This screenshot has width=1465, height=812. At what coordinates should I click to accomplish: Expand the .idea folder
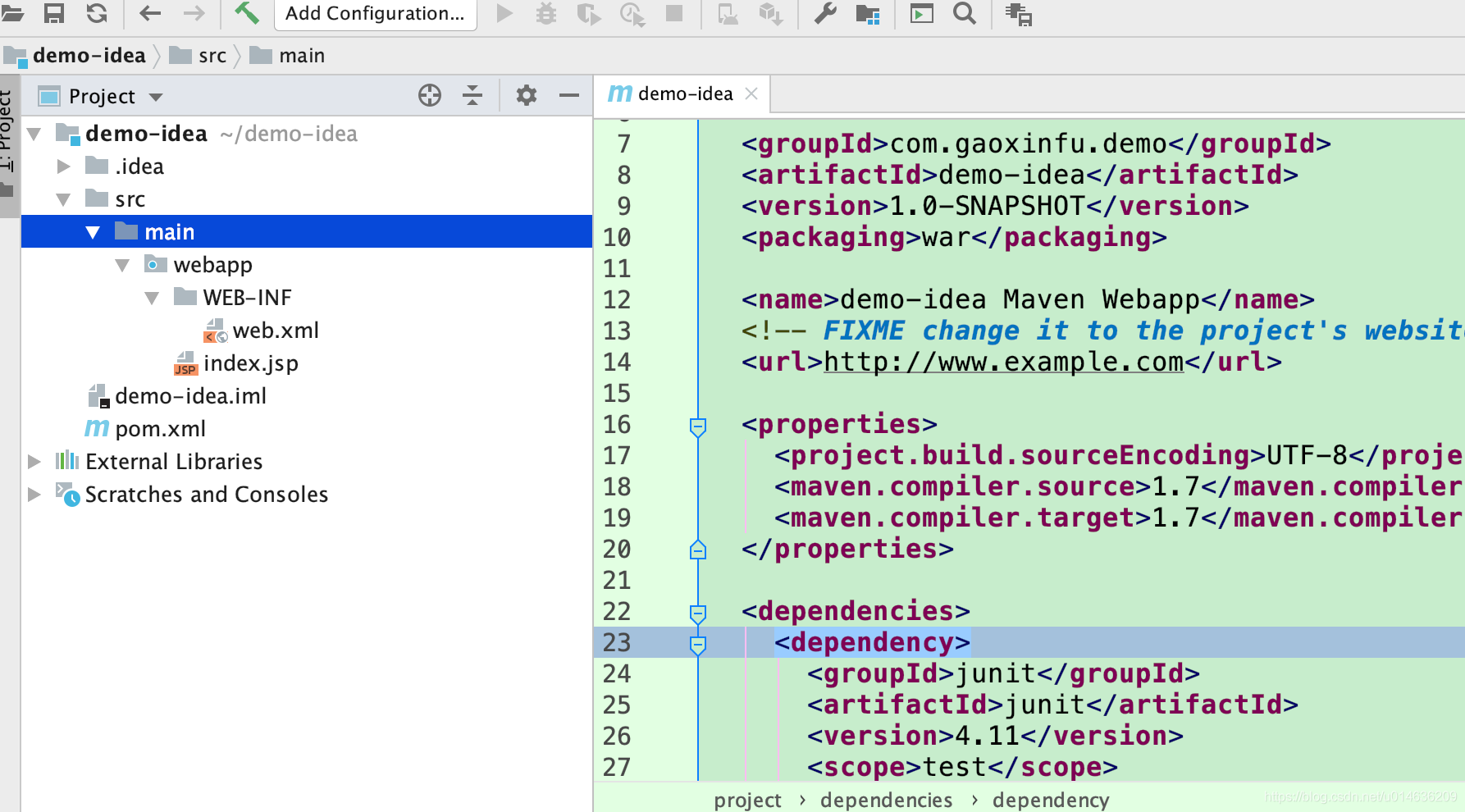[x=64, y=167]
